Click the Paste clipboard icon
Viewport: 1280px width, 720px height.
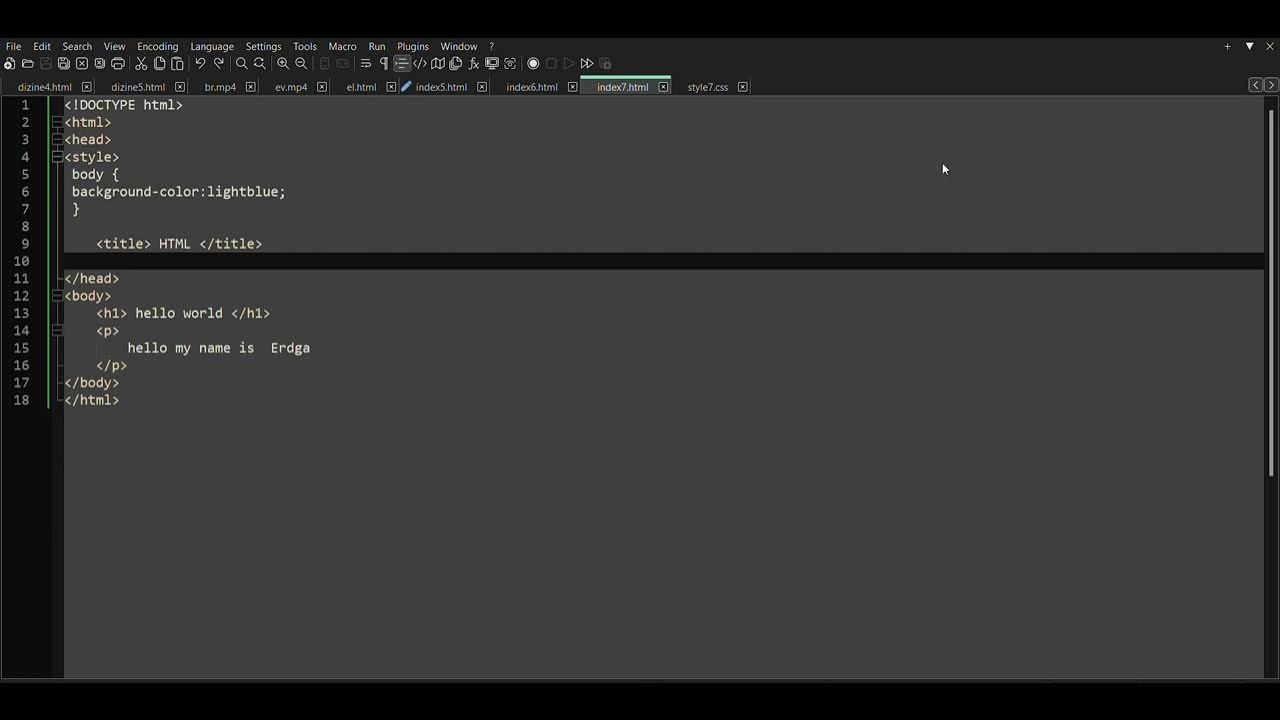click(x=177, y=63)
